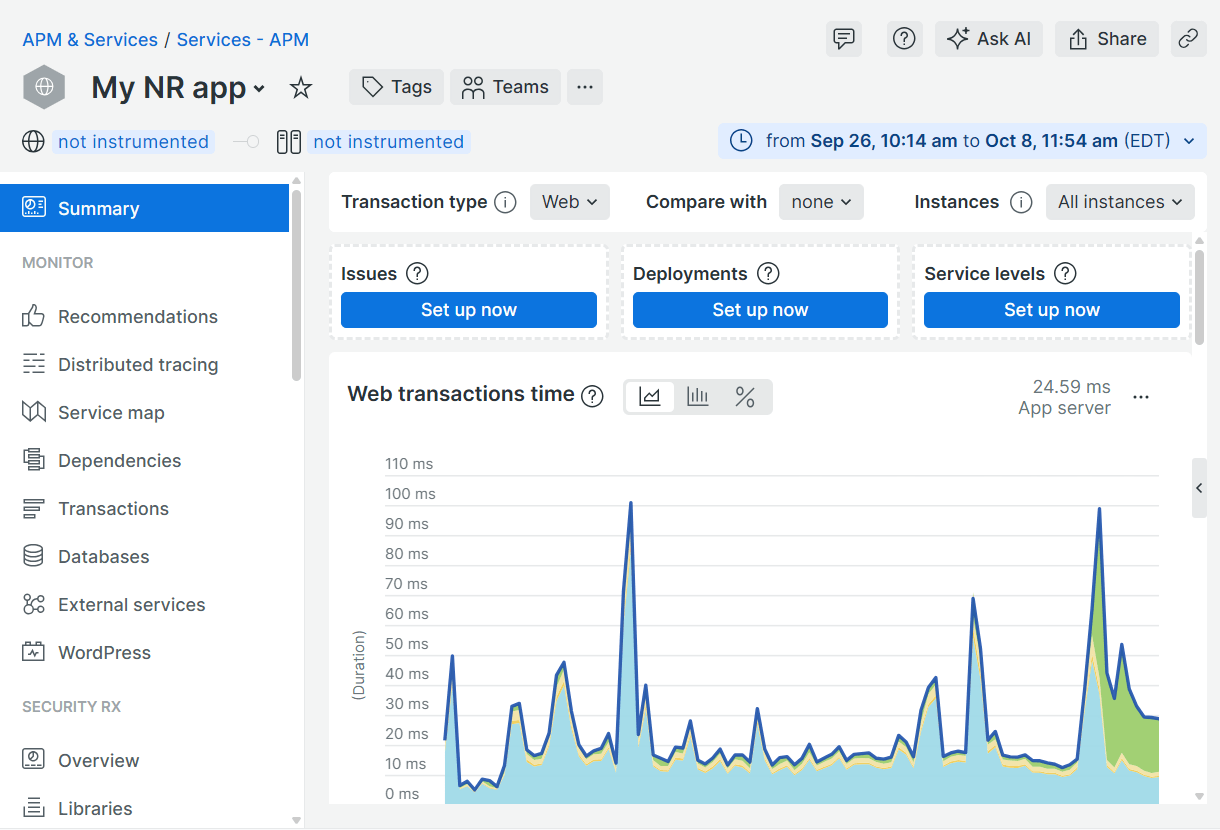Open help for Service levels
This screenshot has height=830, width=1220.
[1066, 274]
